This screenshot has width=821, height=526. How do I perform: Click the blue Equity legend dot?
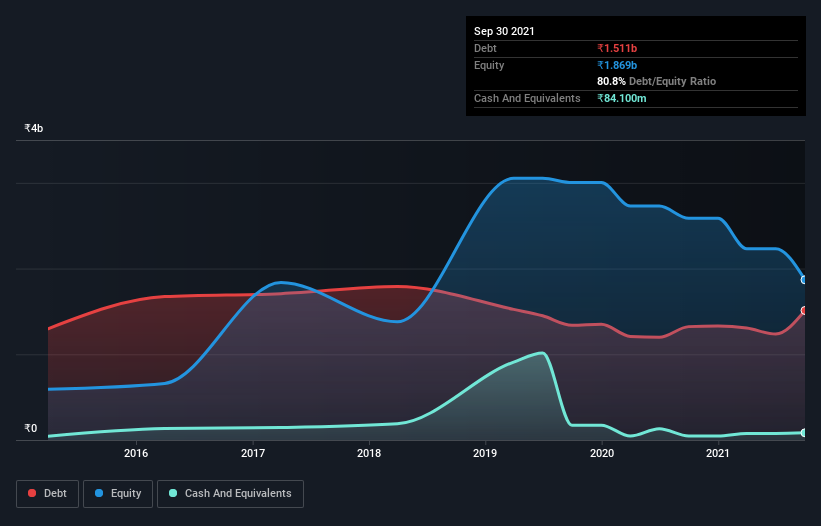tap(99, 493)
